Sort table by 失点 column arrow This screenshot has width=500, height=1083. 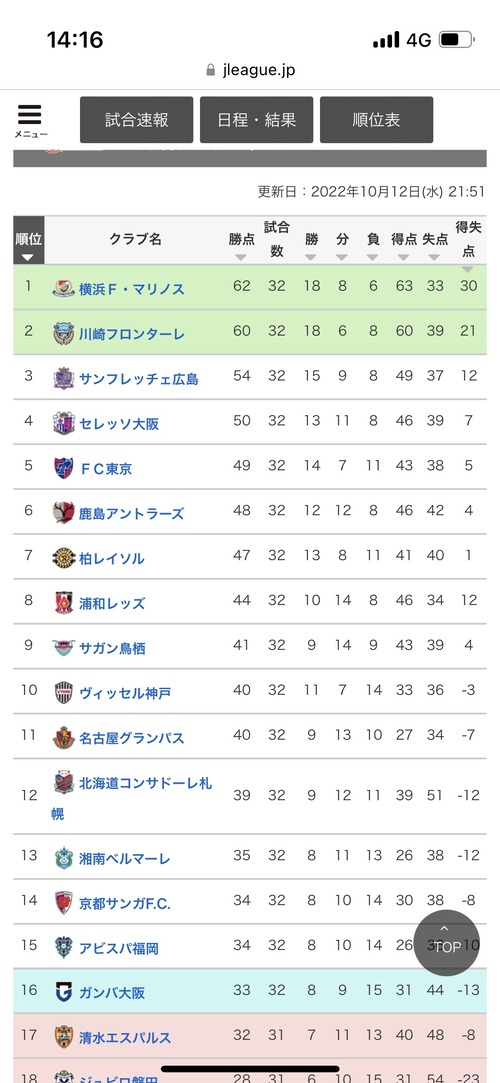point(434,257)
